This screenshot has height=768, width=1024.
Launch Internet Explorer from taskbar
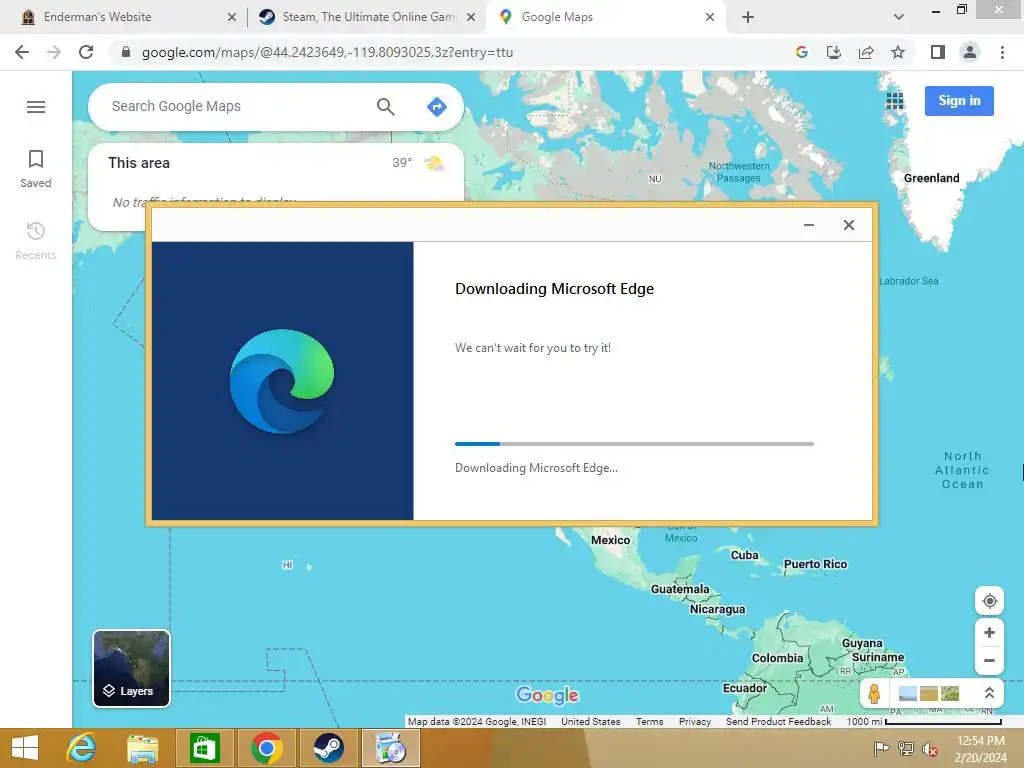[81, 748]
